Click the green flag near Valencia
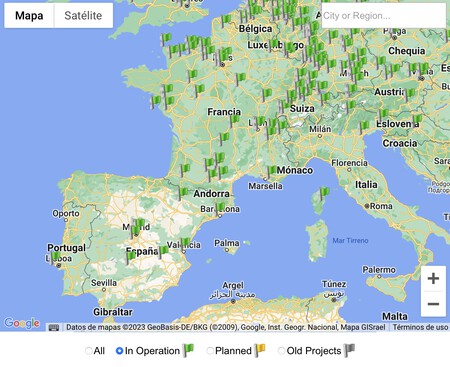Screen dimensions: 450x367 point(185,244)
